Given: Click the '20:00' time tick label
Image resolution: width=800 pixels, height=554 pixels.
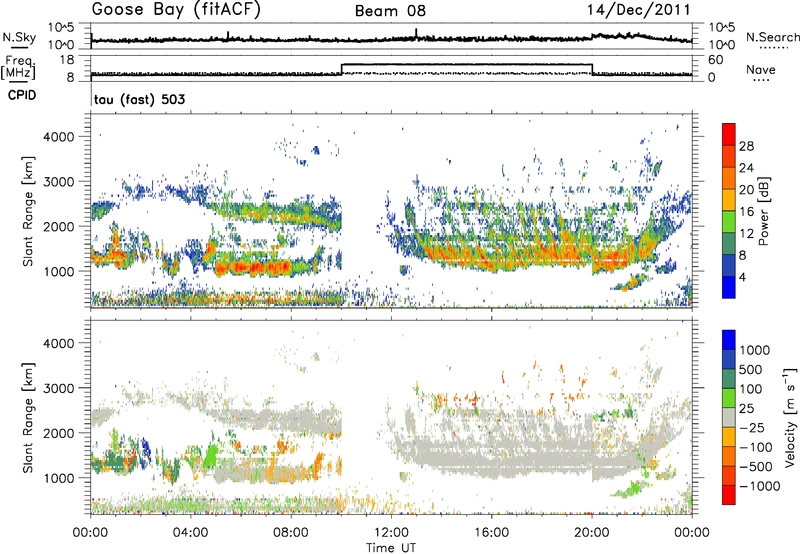Looking at the screenshot, I should pyautogui.click(x=592, y=533).
